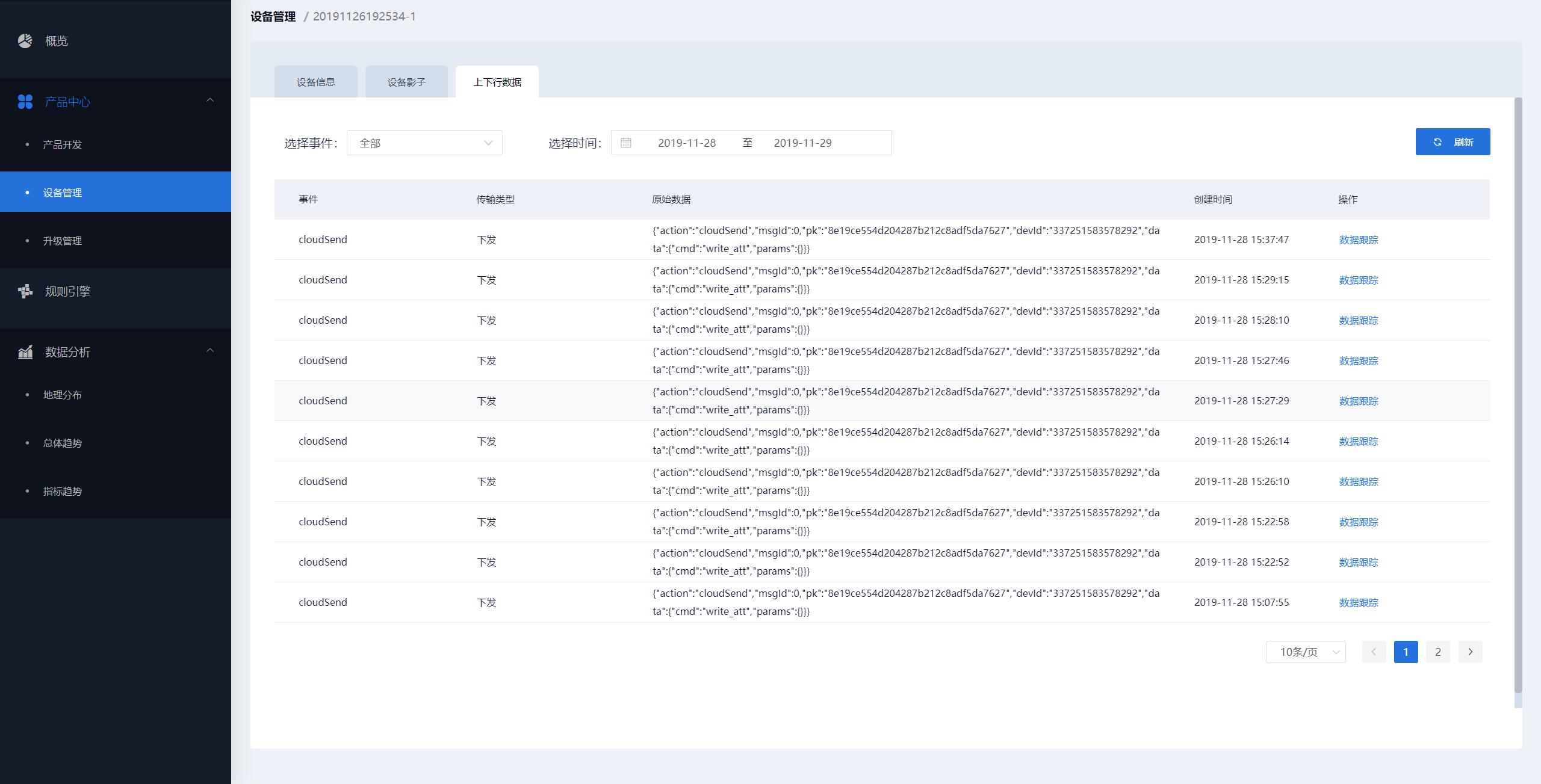Click the previous page arrow
The image size is (1541, 784).
[x=1374, y=652]
